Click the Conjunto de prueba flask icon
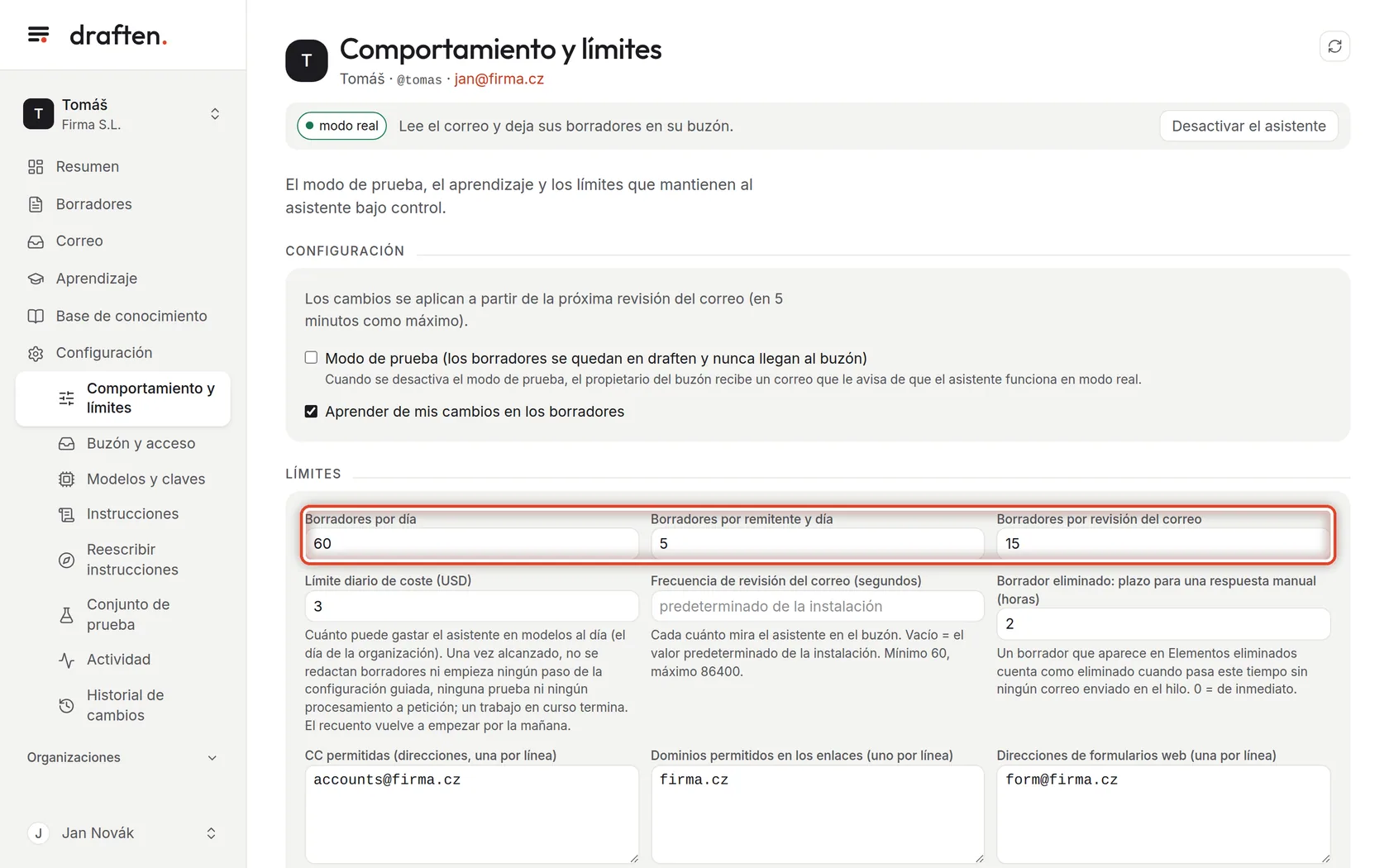The width and height of the screenshot is (1389, 868). click(67, 614)
